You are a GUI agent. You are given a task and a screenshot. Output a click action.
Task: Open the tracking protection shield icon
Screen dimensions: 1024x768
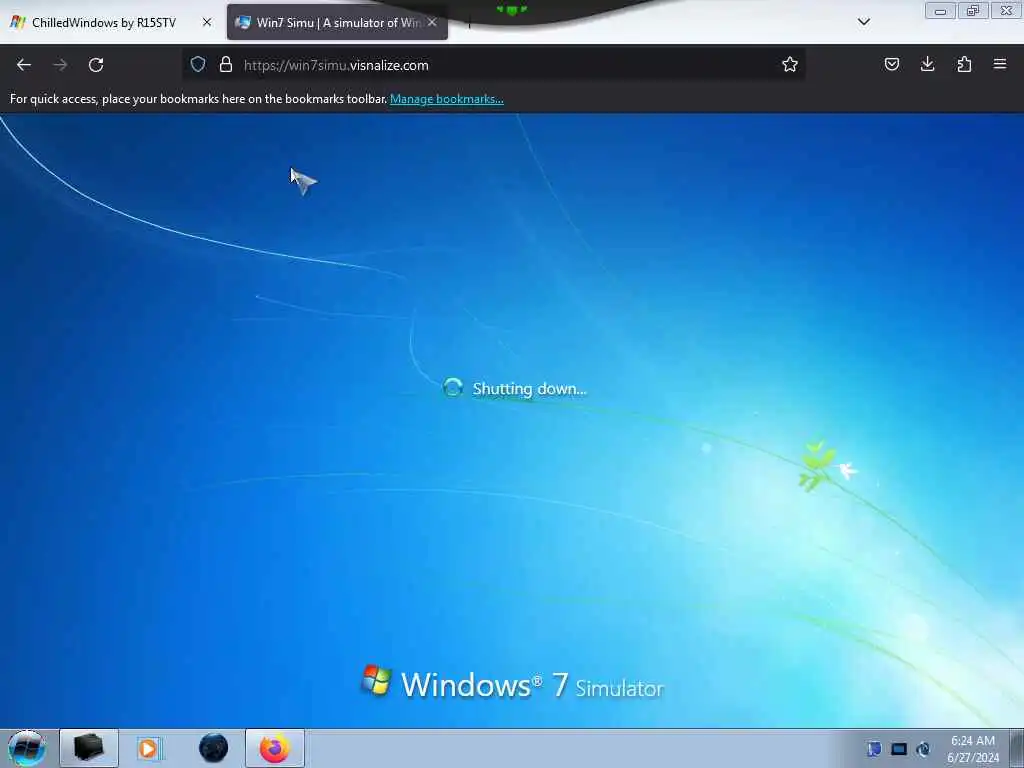point(198,64)
